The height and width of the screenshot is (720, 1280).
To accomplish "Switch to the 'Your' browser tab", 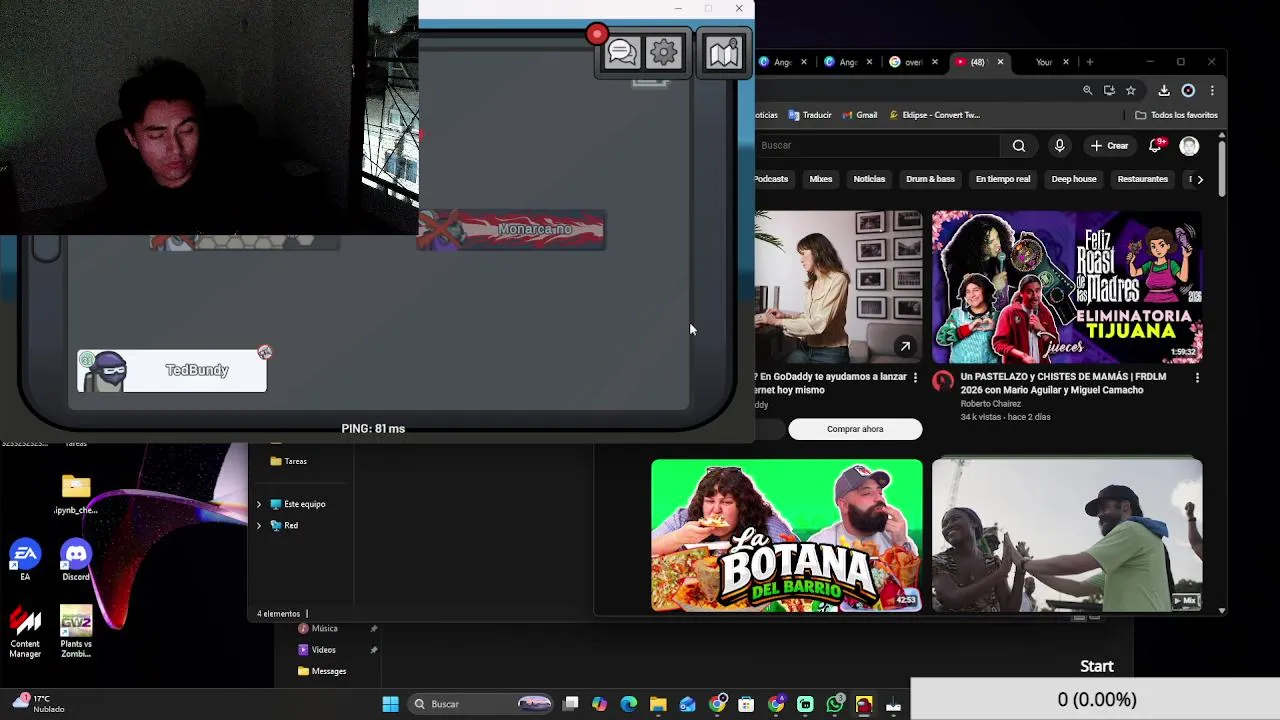I will click(x=1043, y=62).
